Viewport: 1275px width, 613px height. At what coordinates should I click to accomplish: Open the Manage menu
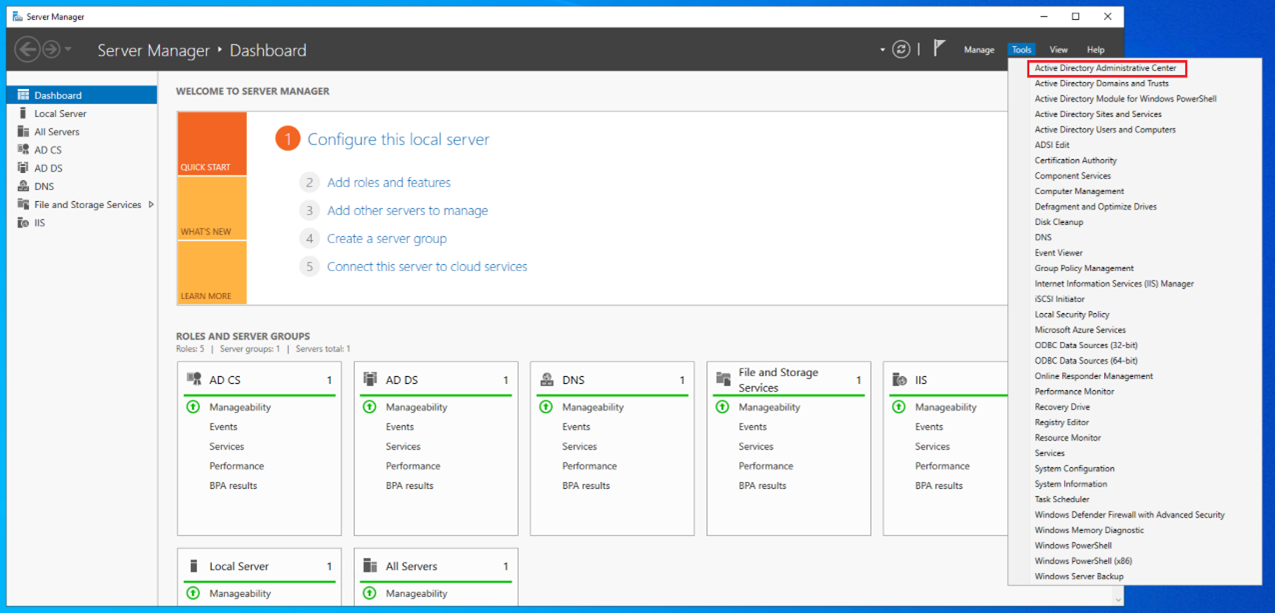[x=979, y=49]
